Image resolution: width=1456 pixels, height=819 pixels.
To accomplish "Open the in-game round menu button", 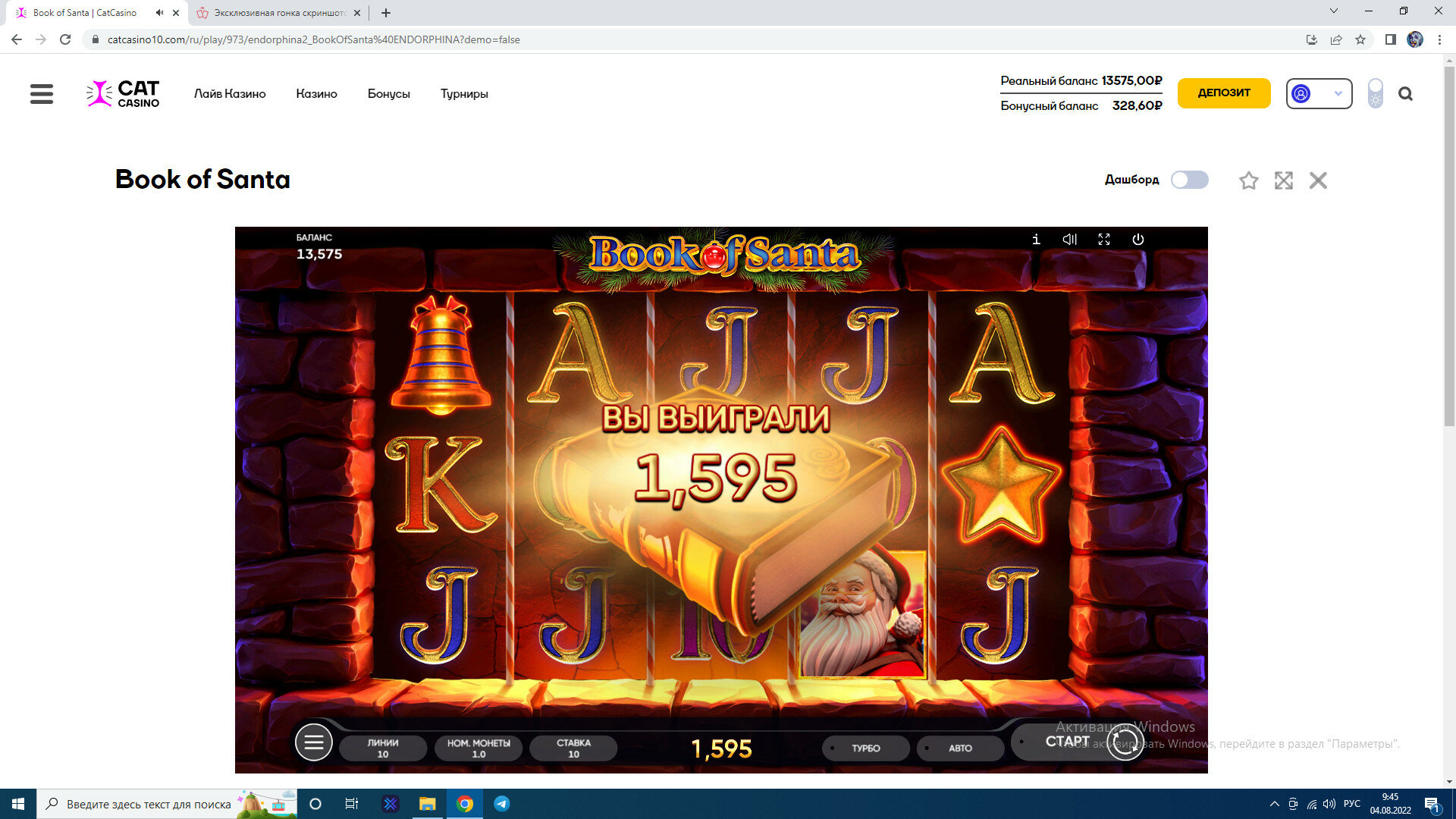I will coord(314,742).
